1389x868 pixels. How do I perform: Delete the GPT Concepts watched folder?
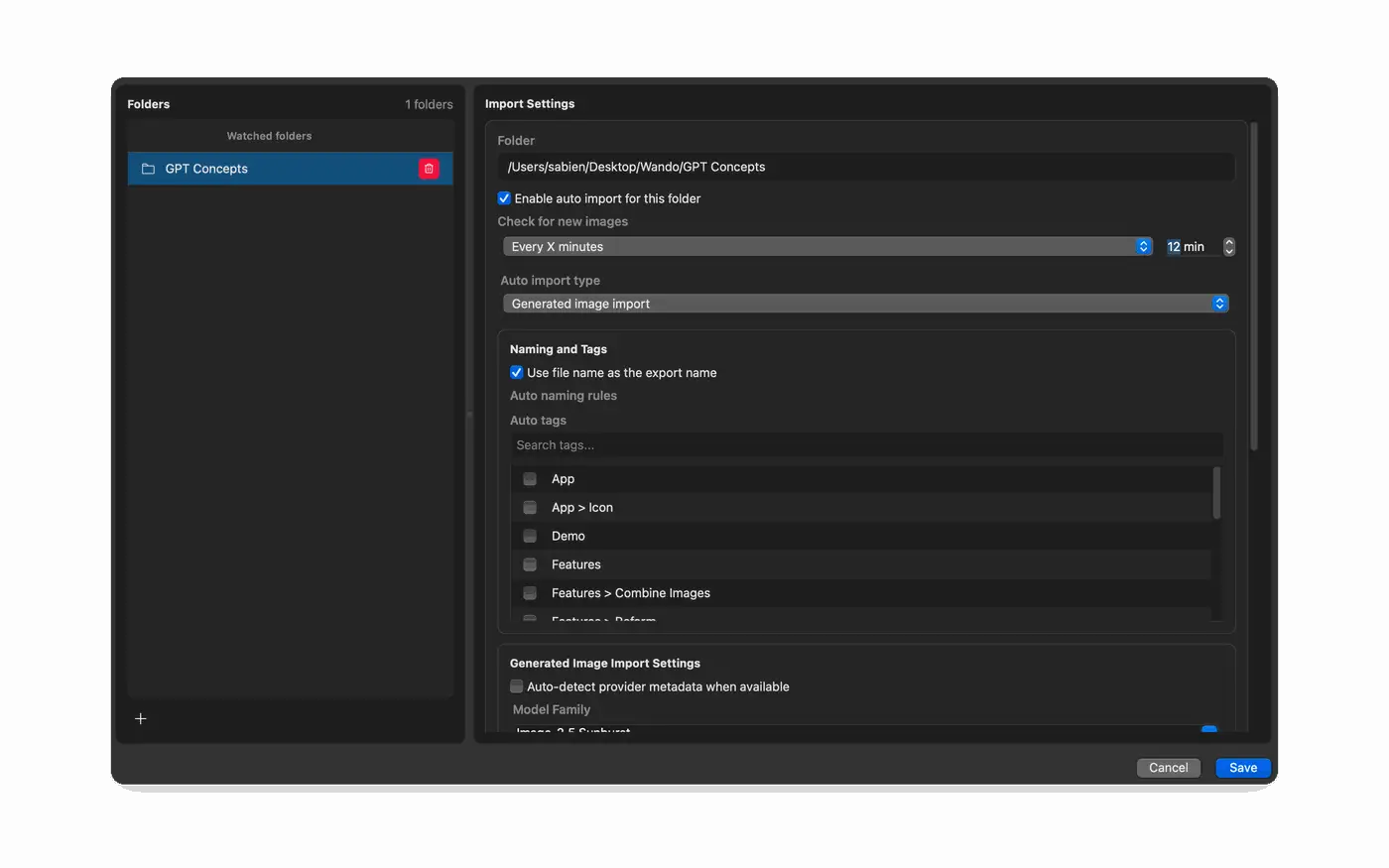[x=429, y=169]
